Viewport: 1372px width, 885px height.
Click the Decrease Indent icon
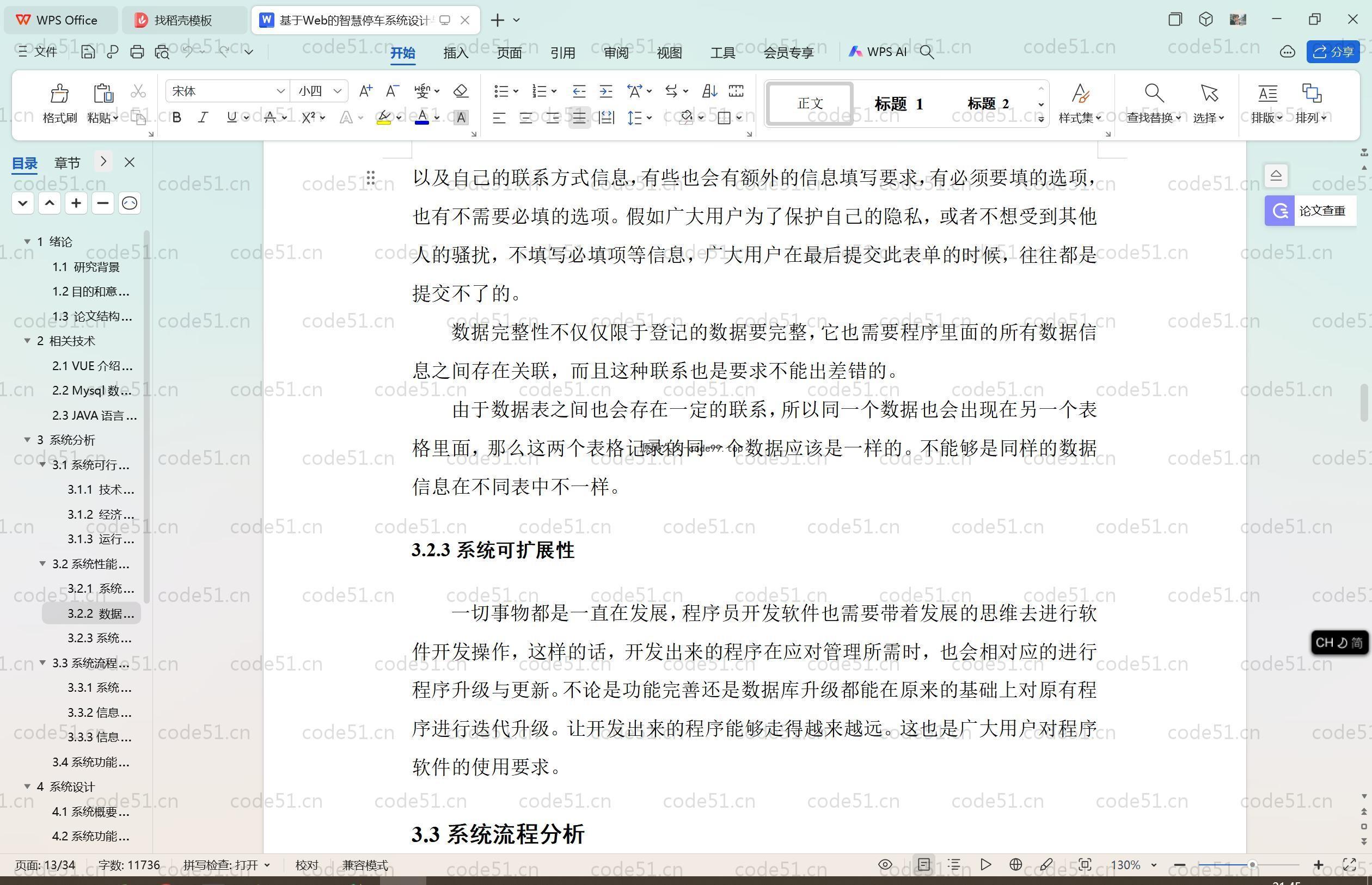pos(579,91)
